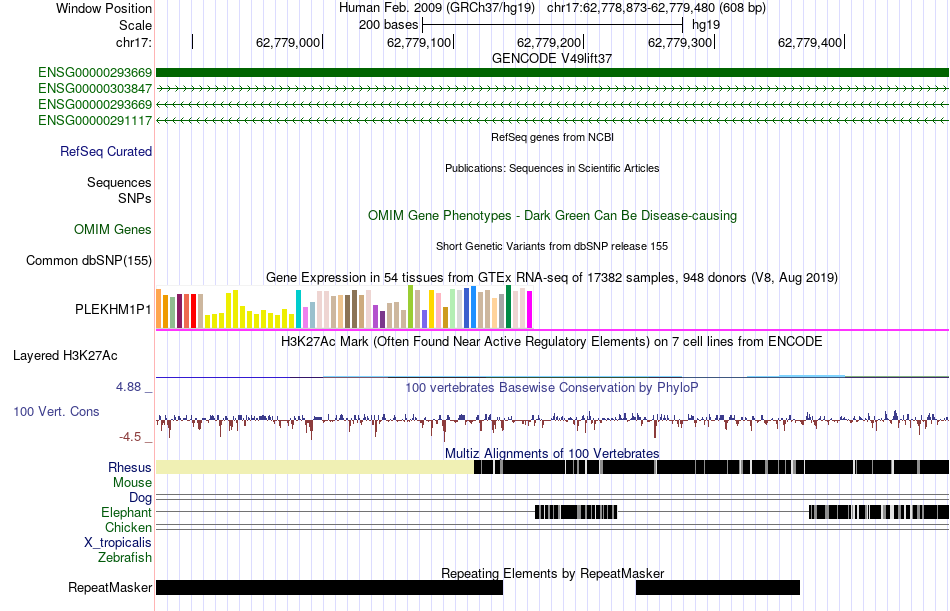Click the Zebrafish species label
This screenshot has width=950, height=611.
(x=125, y=557)
